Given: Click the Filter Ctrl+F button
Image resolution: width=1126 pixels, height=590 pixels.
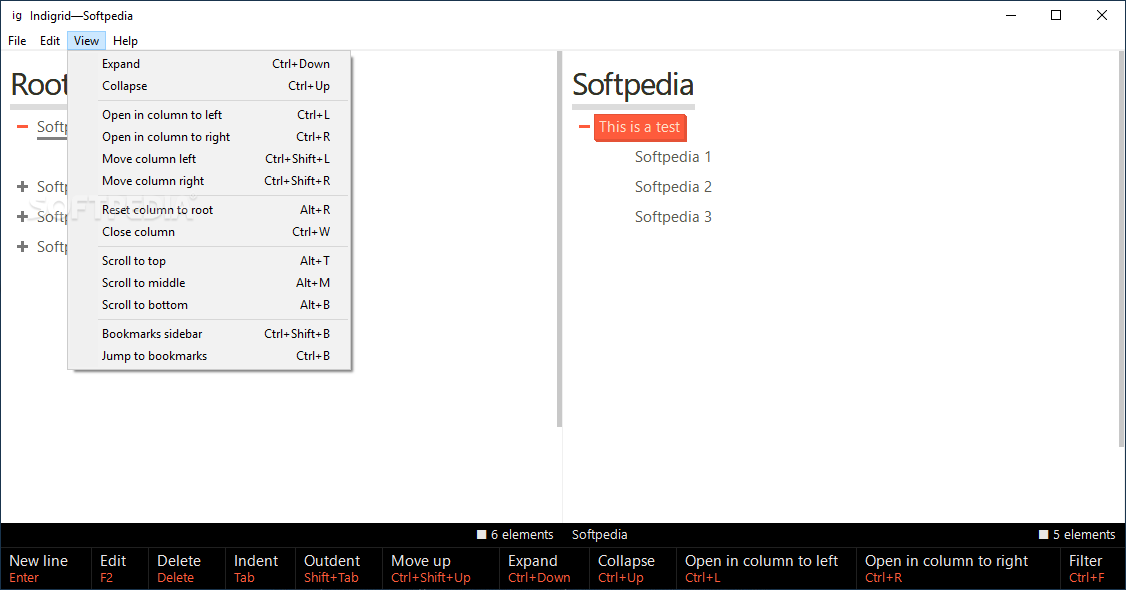Looking at the screenshot, I should 1092,568.
